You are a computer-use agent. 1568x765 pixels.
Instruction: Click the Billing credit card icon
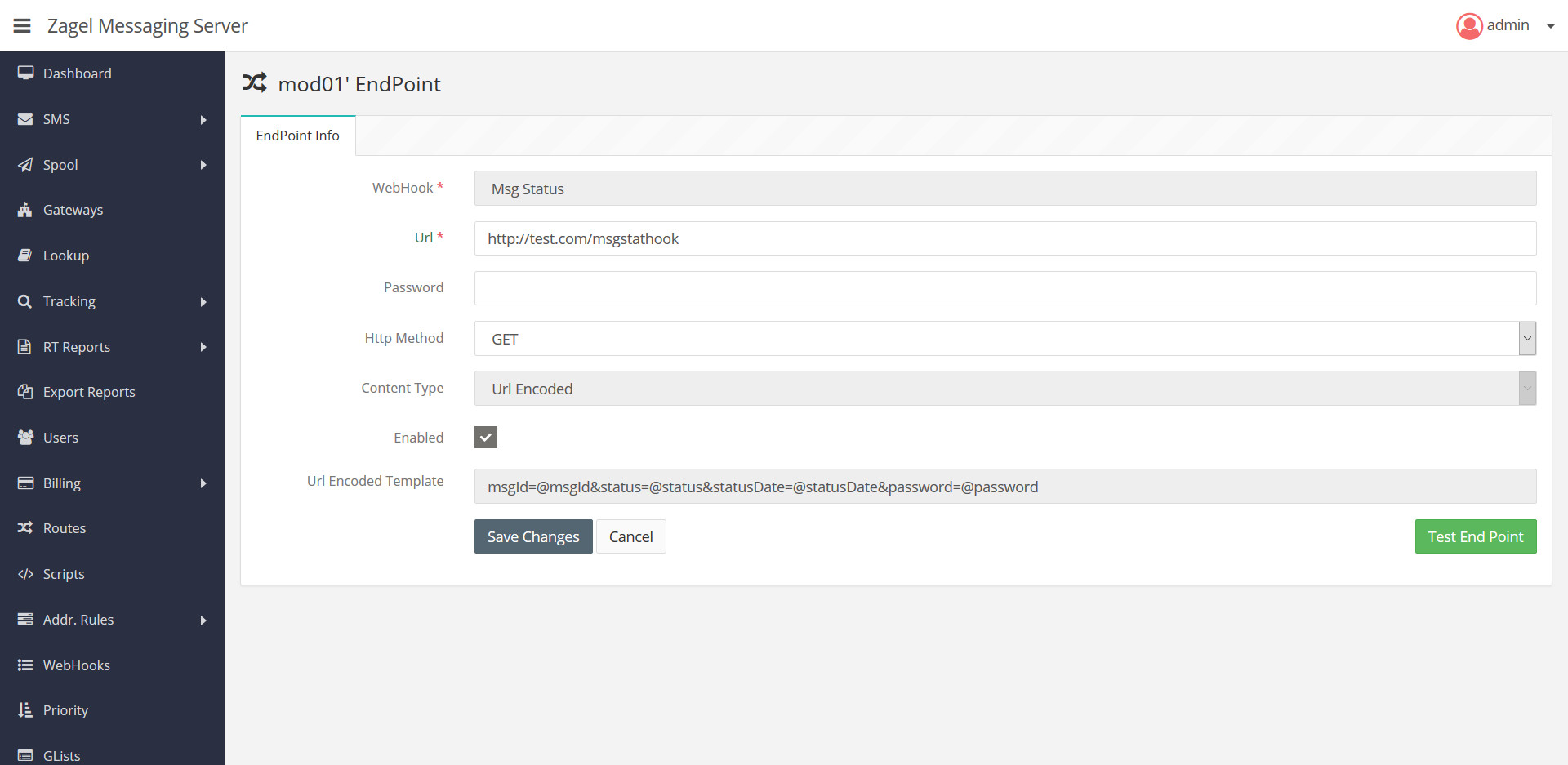[25, 483]
